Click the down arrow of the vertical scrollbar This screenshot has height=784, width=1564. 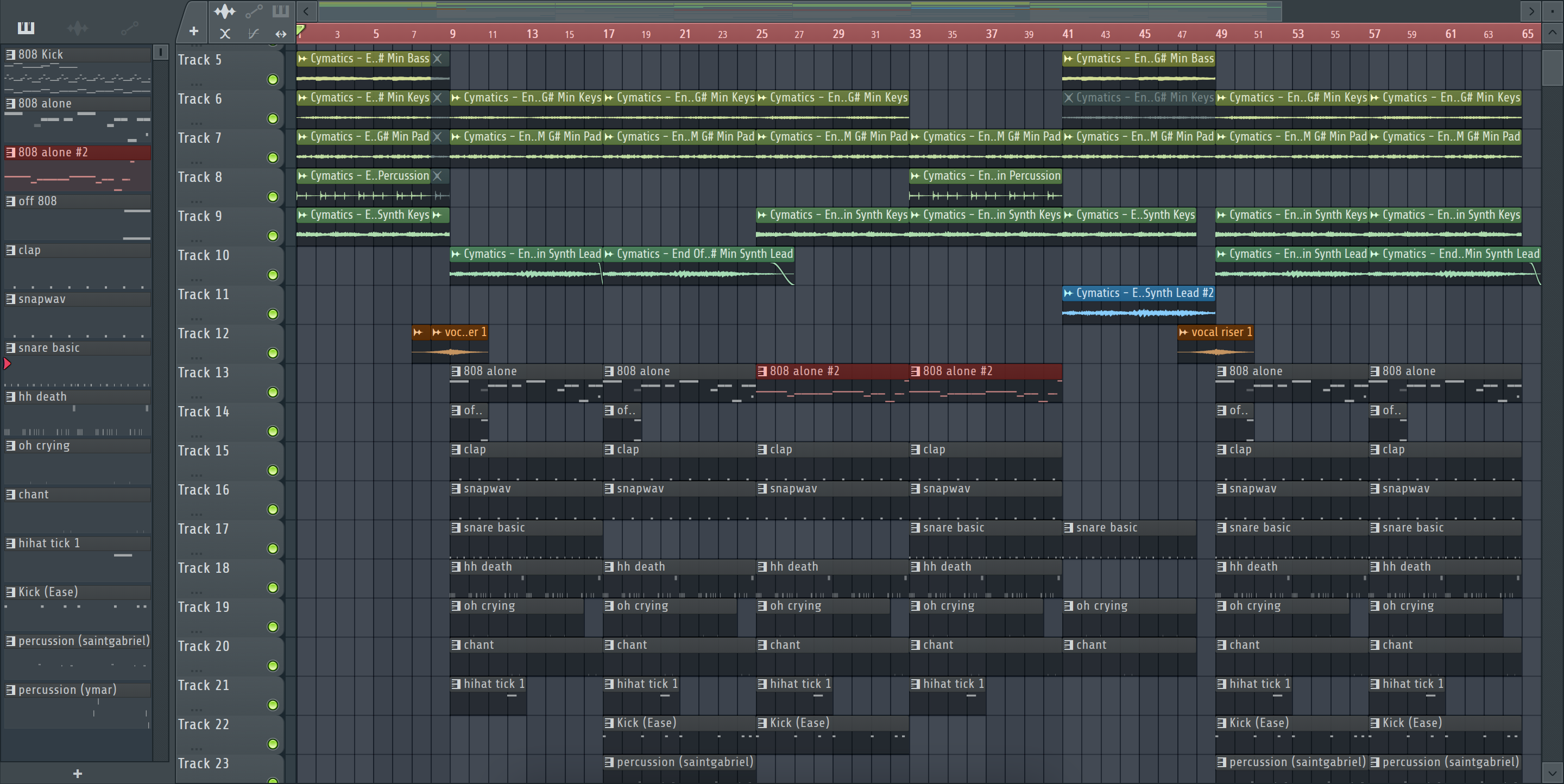pos(1553,773)
